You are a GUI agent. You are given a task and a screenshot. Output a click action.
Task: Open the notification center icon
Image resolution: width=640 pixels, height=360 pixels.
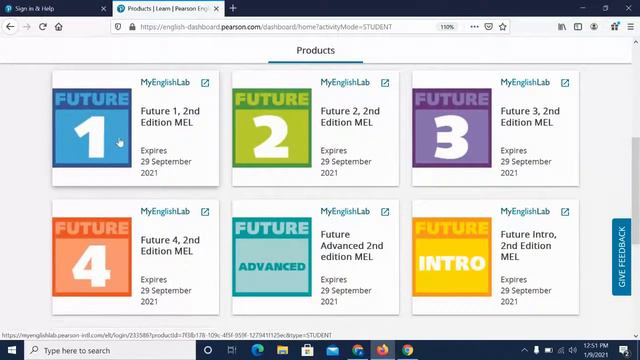[x=624, y=350]
